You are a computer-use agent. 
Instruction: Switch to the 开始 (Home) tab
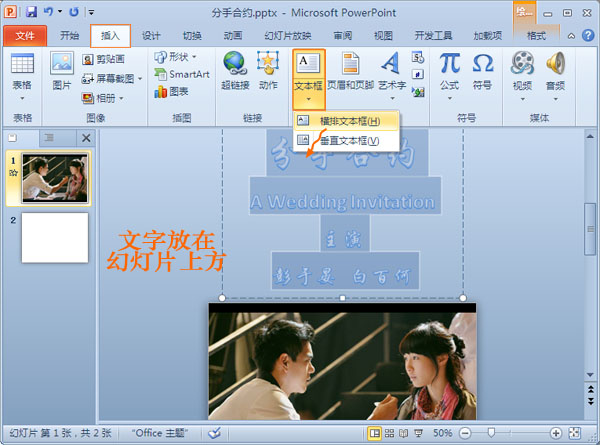[69, 36]
